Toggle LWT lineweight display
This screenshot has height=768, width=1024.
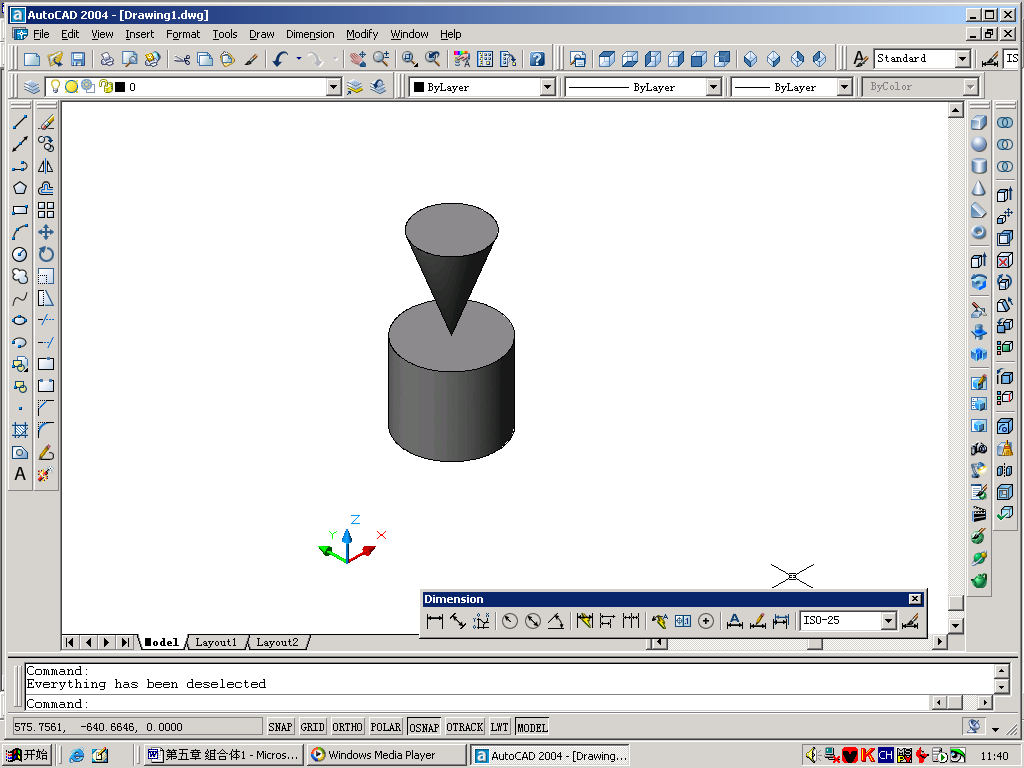(500, 727)
